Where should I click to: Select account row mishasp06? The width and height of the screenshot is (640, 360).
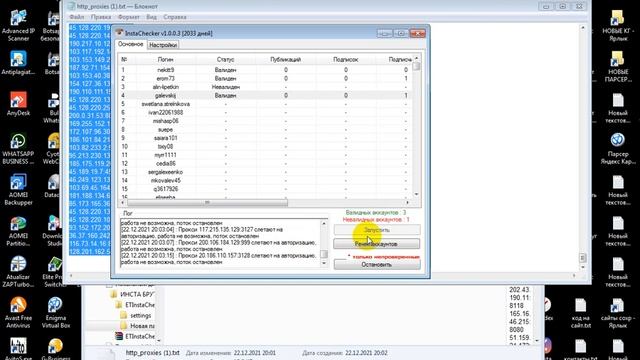tap(265, 121)
